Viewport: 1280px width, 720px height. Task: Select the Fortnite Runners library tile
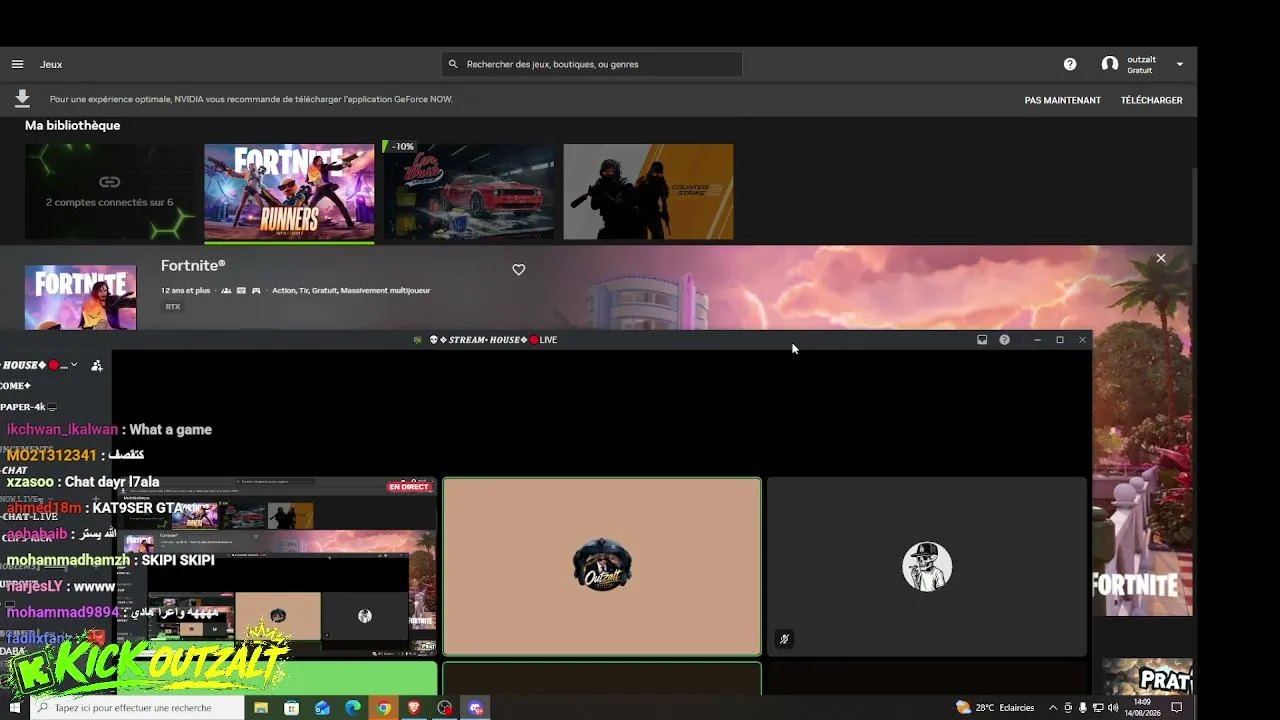[289, 192]
